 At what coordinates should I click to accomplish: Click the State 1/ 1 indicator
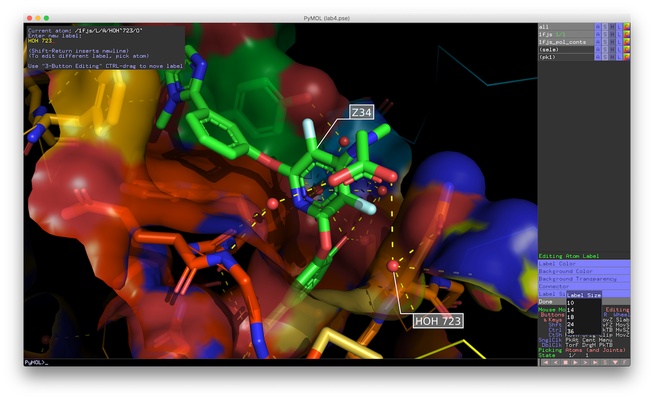coord(563,355)
